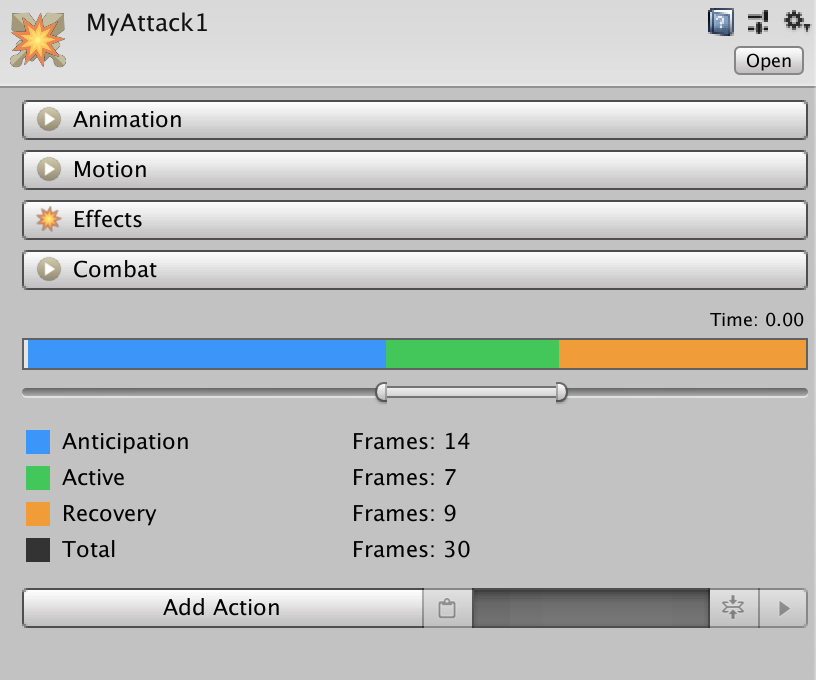Viewport: 816px width, 680px height.
Task: Expand the Combat section
Action: click(415, 270)
